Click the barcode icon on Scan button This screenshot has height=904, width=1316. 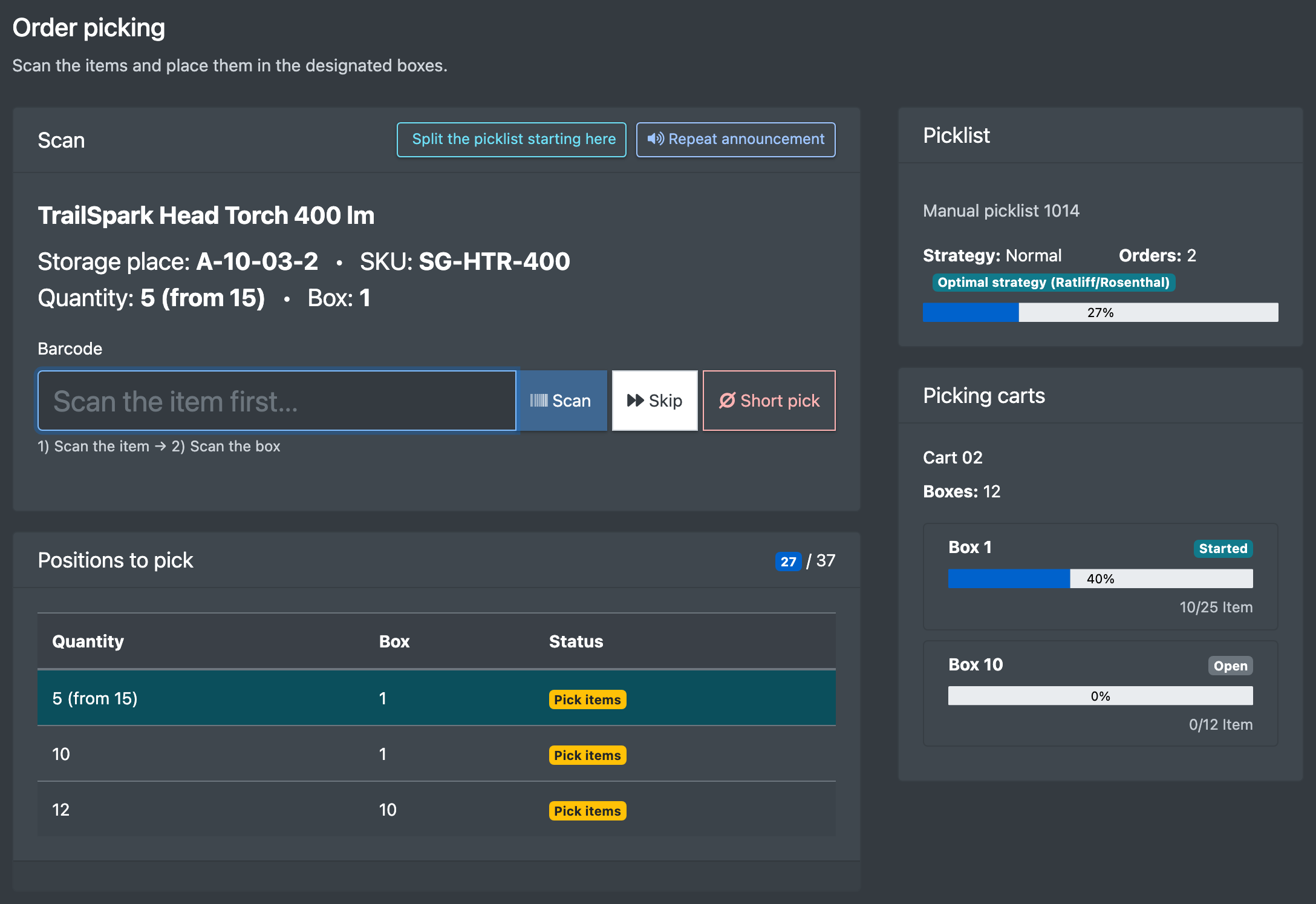[x=539, y=401]
